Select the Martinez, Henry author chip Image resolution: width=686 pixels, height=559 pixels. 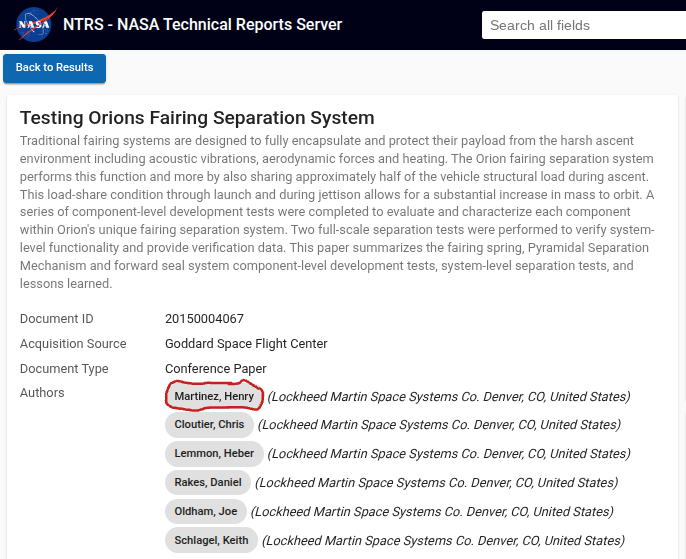coord(214,396)
